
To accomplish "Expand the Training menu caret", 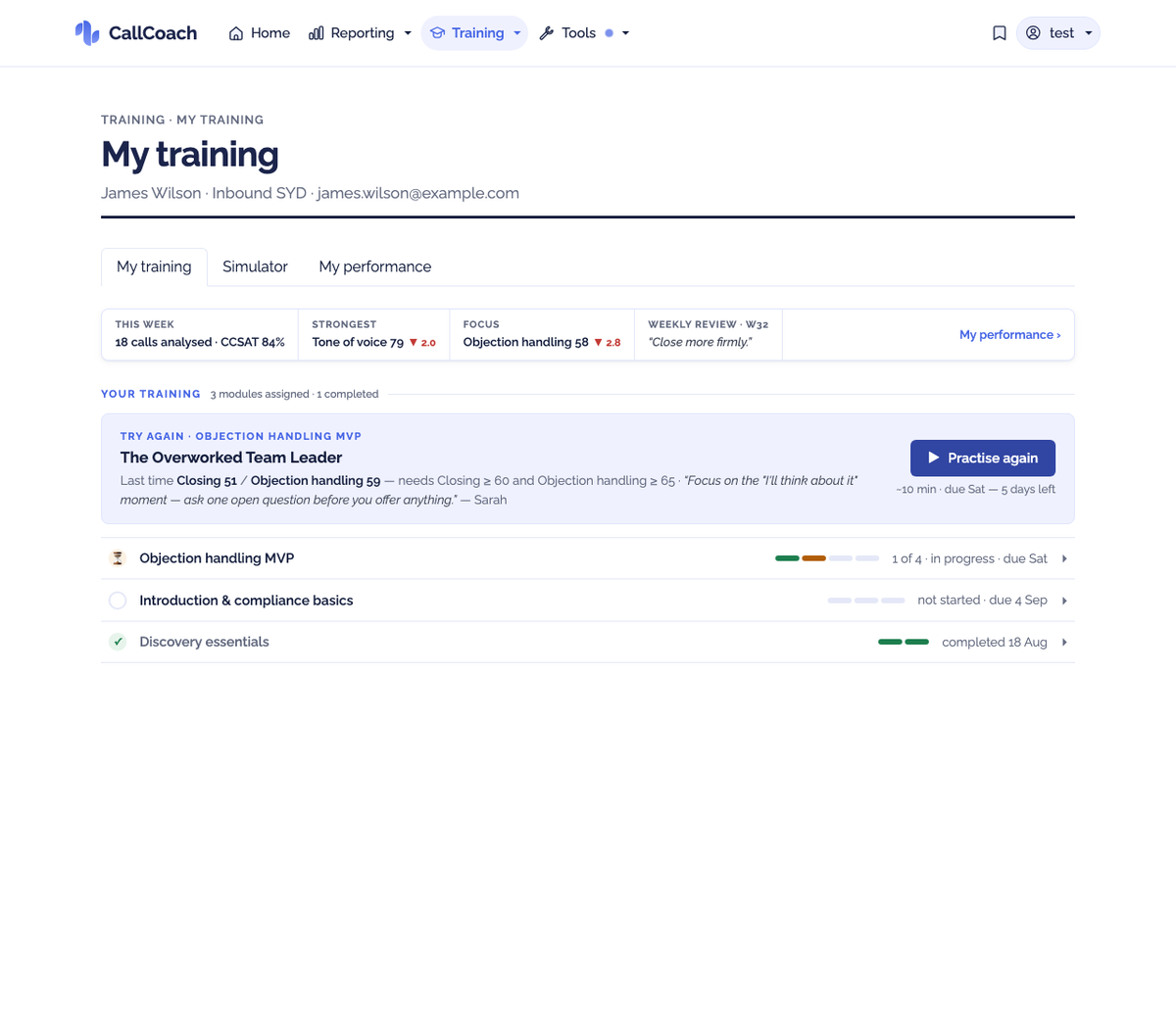I will pyautogui.click(x=516, y=33).
